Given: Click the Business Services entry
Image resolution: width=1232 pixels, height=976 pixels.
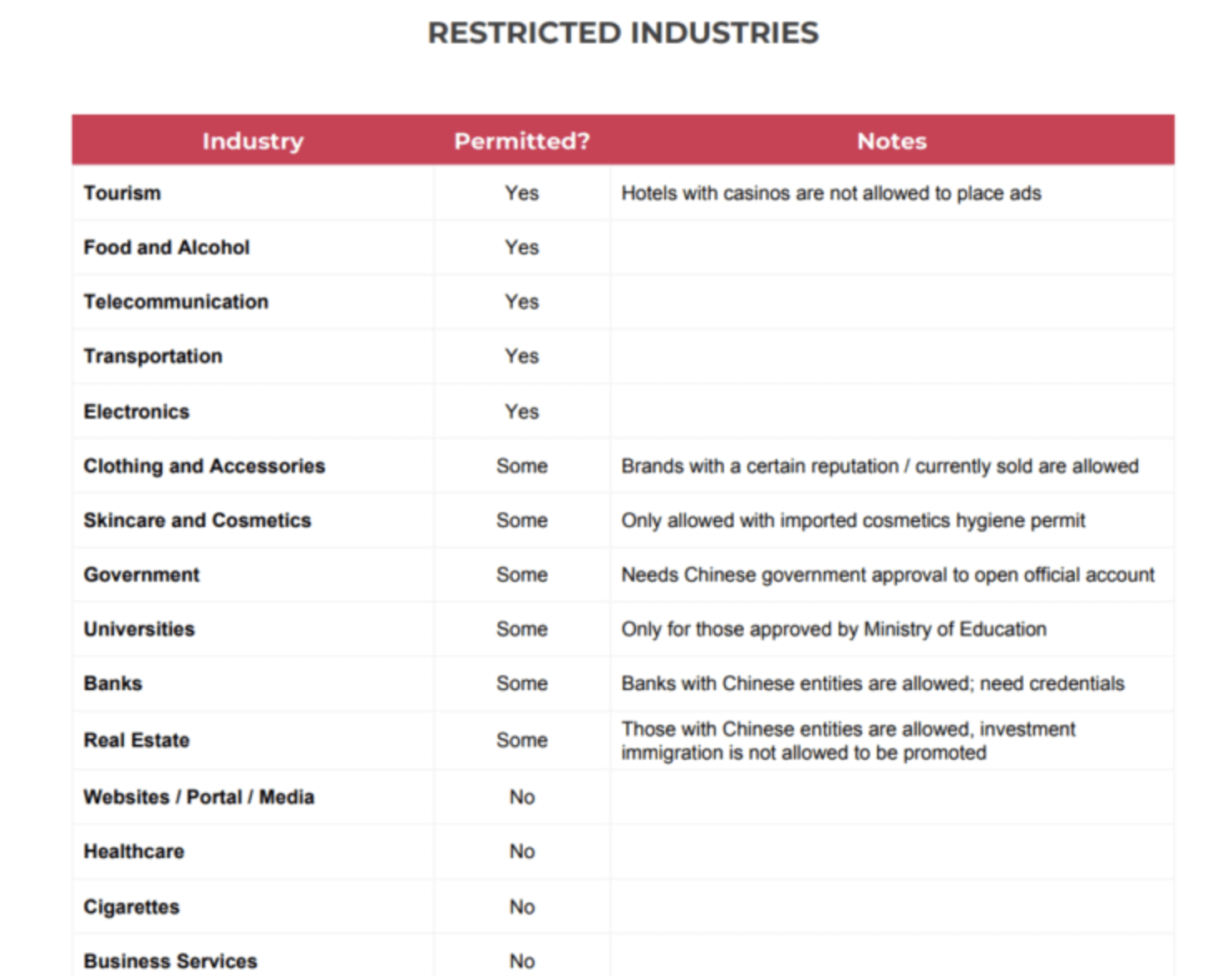Looking at the screenshot, I should 170,960.
